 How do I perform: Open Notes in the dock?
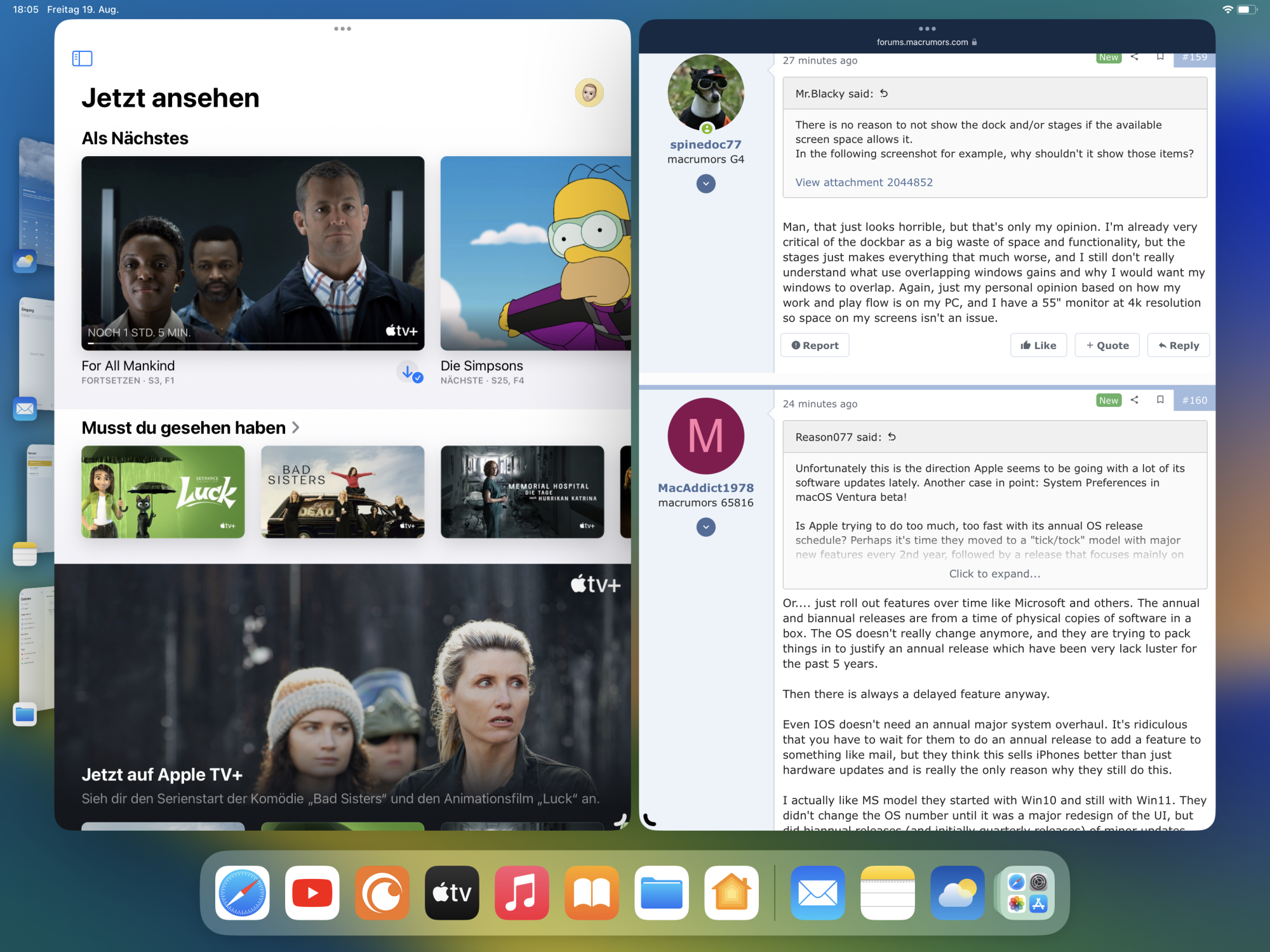coord(888,892)
